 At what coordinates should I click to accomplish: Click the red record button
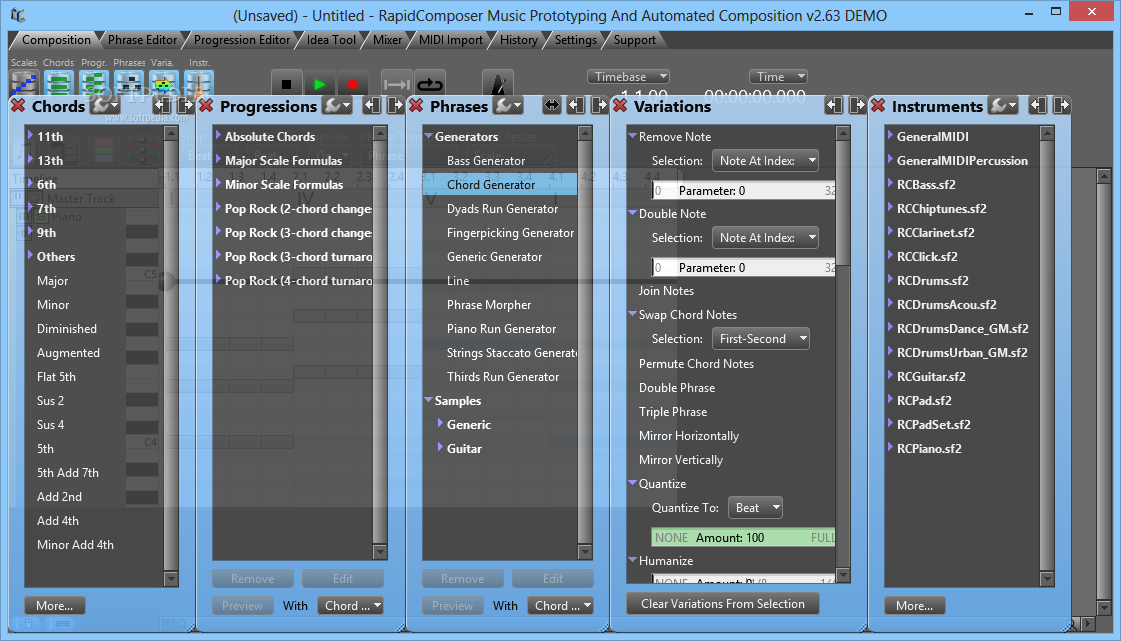tap(352, 84)
